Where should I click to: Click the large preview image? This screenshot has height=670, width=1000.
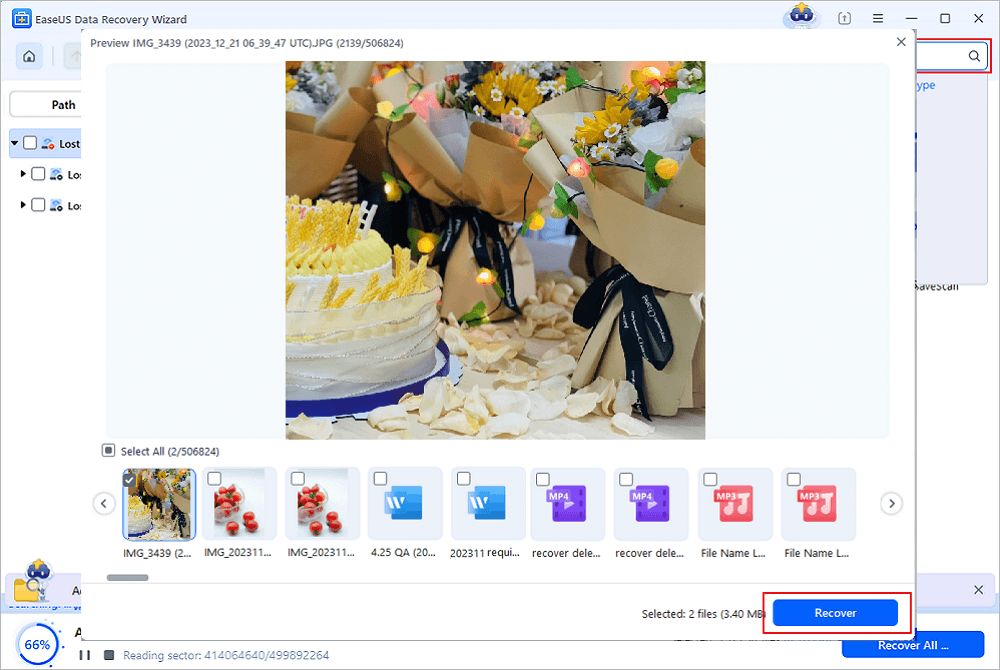(x=495, y=250)
